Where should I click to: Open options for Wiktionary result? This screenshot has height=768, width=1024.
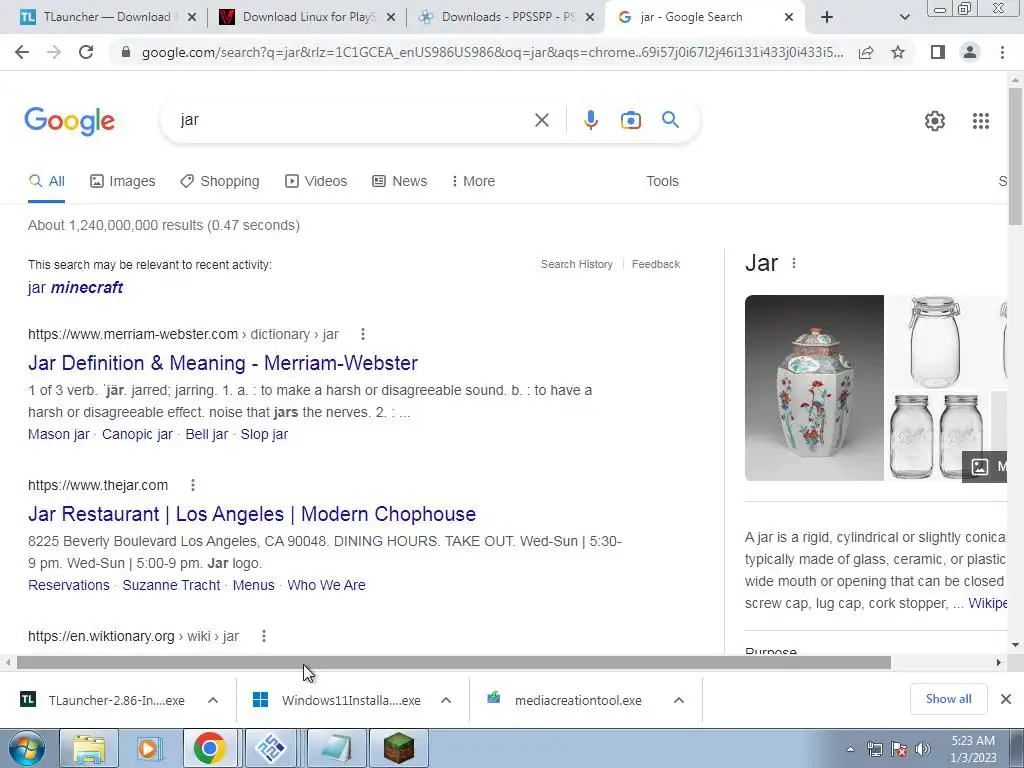tap(263, 636)
